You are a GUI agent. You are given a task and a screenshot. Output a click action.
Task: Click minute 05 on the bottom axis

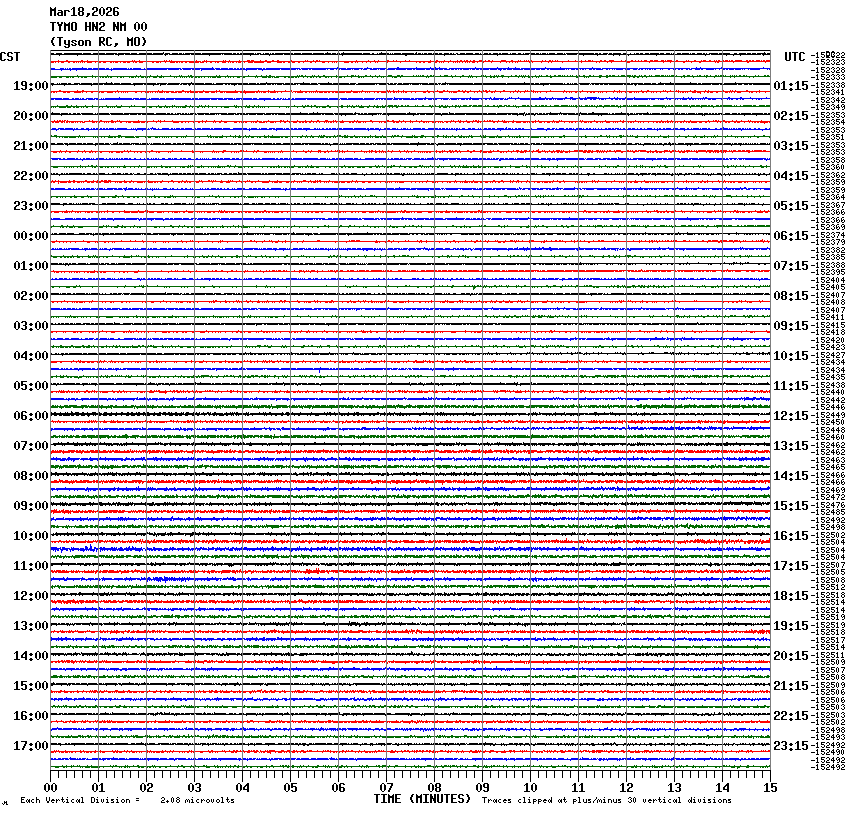click(290, 788)
